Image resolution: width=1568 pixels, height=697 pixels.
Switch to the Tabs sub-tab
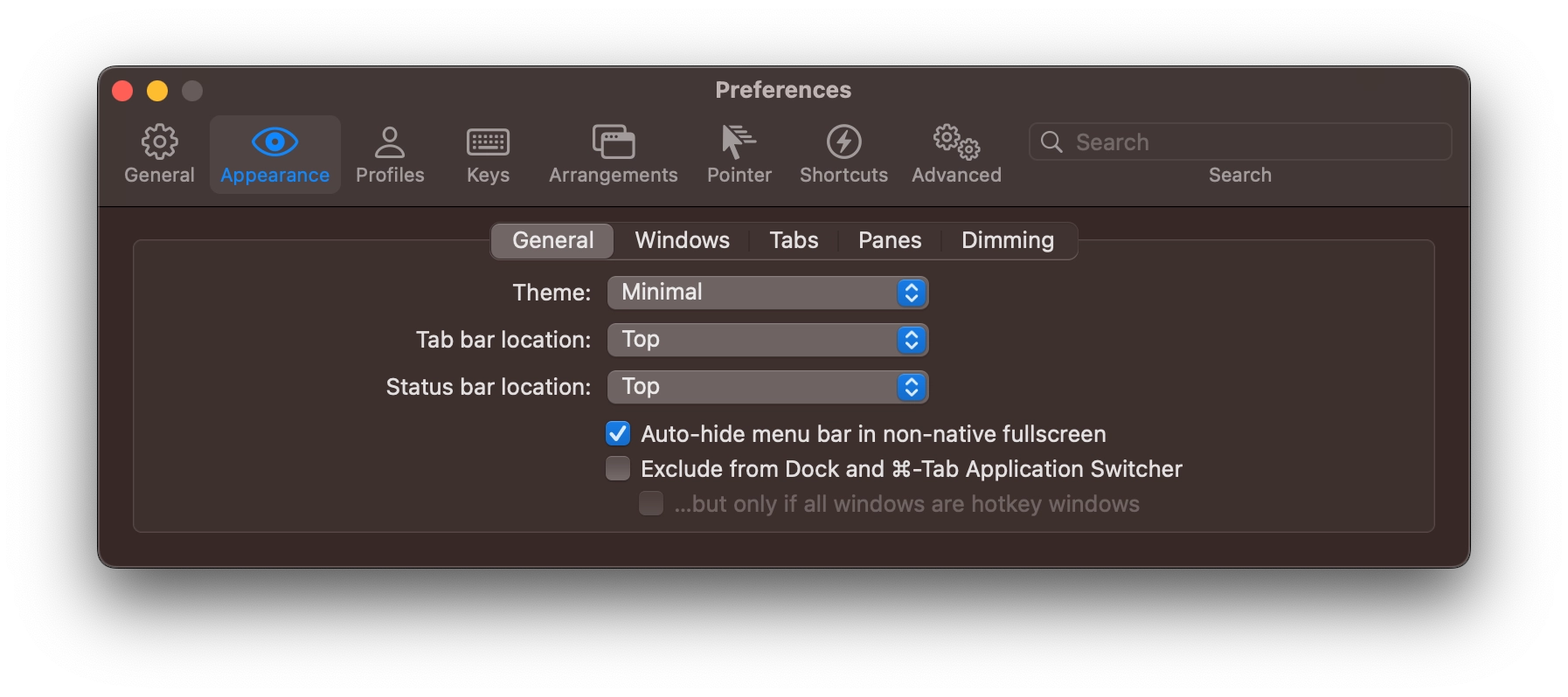(794, 240)
